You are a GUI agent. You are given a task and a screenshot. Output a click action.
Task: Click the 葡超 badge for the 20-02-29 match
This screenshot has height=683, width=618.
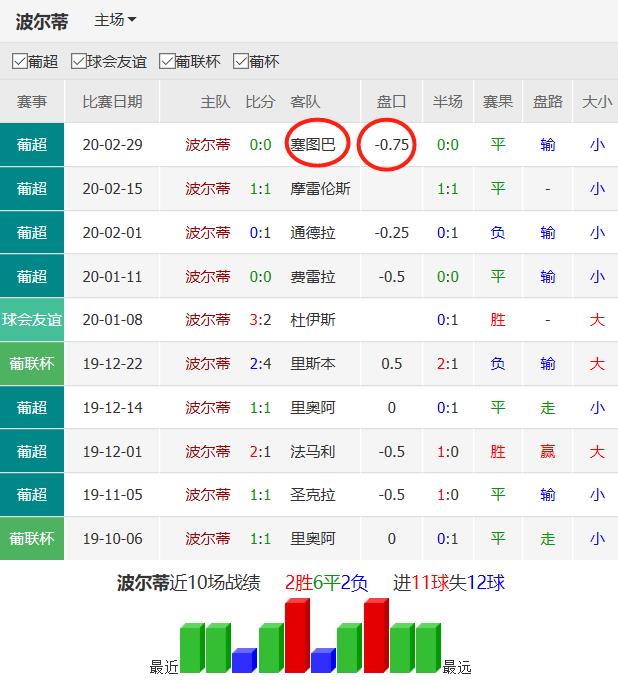click(32, 145)
